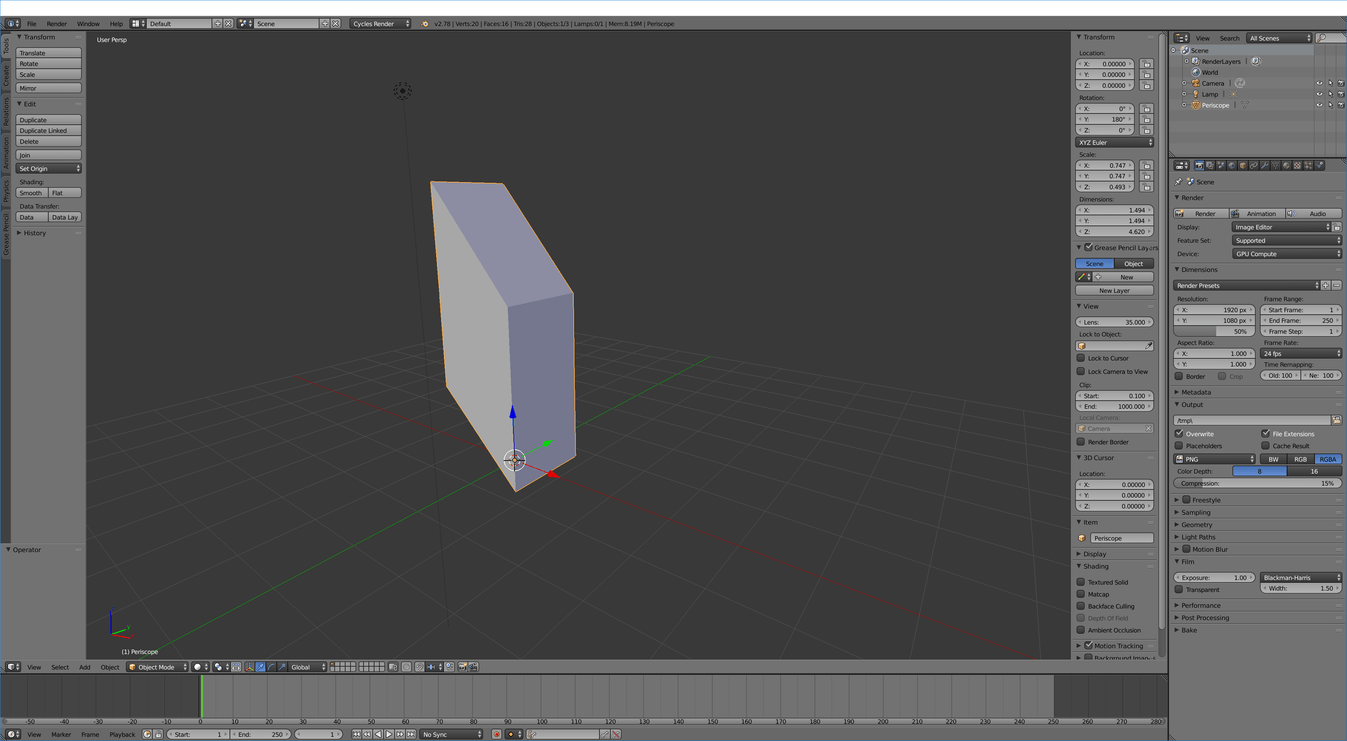Screen dimensions: 1347x741
Task: Click the resolution percentage 50% slider
Action: [1214, 331]
